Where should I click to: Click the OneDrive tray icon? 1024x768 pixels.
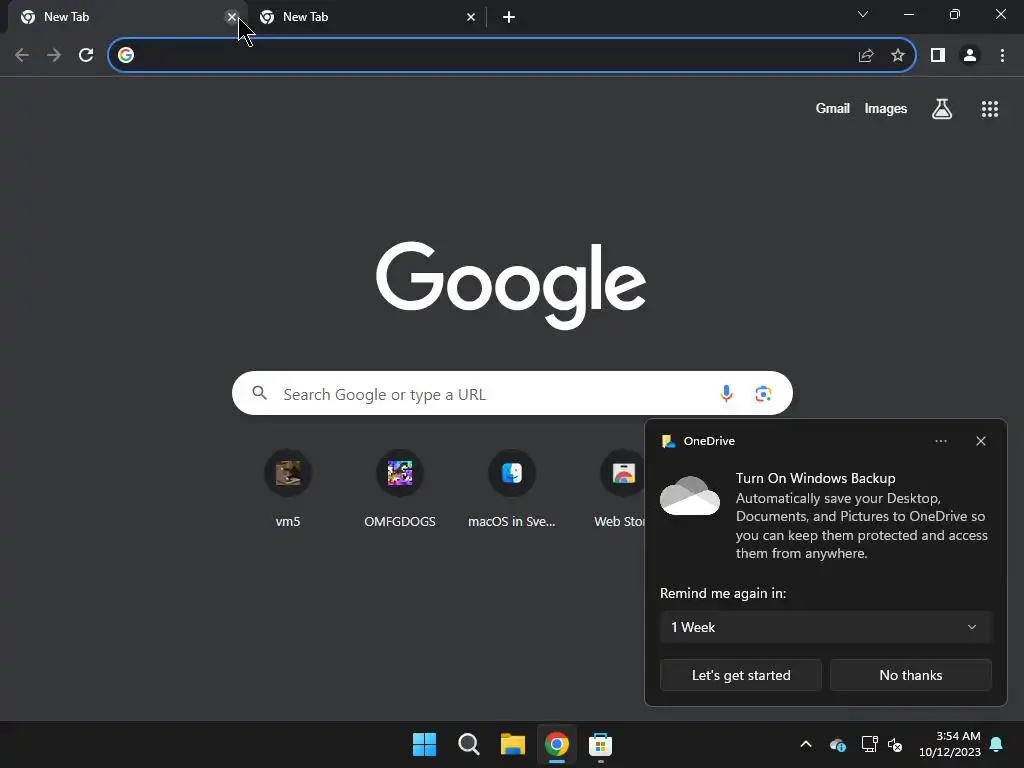coord(838,744)
